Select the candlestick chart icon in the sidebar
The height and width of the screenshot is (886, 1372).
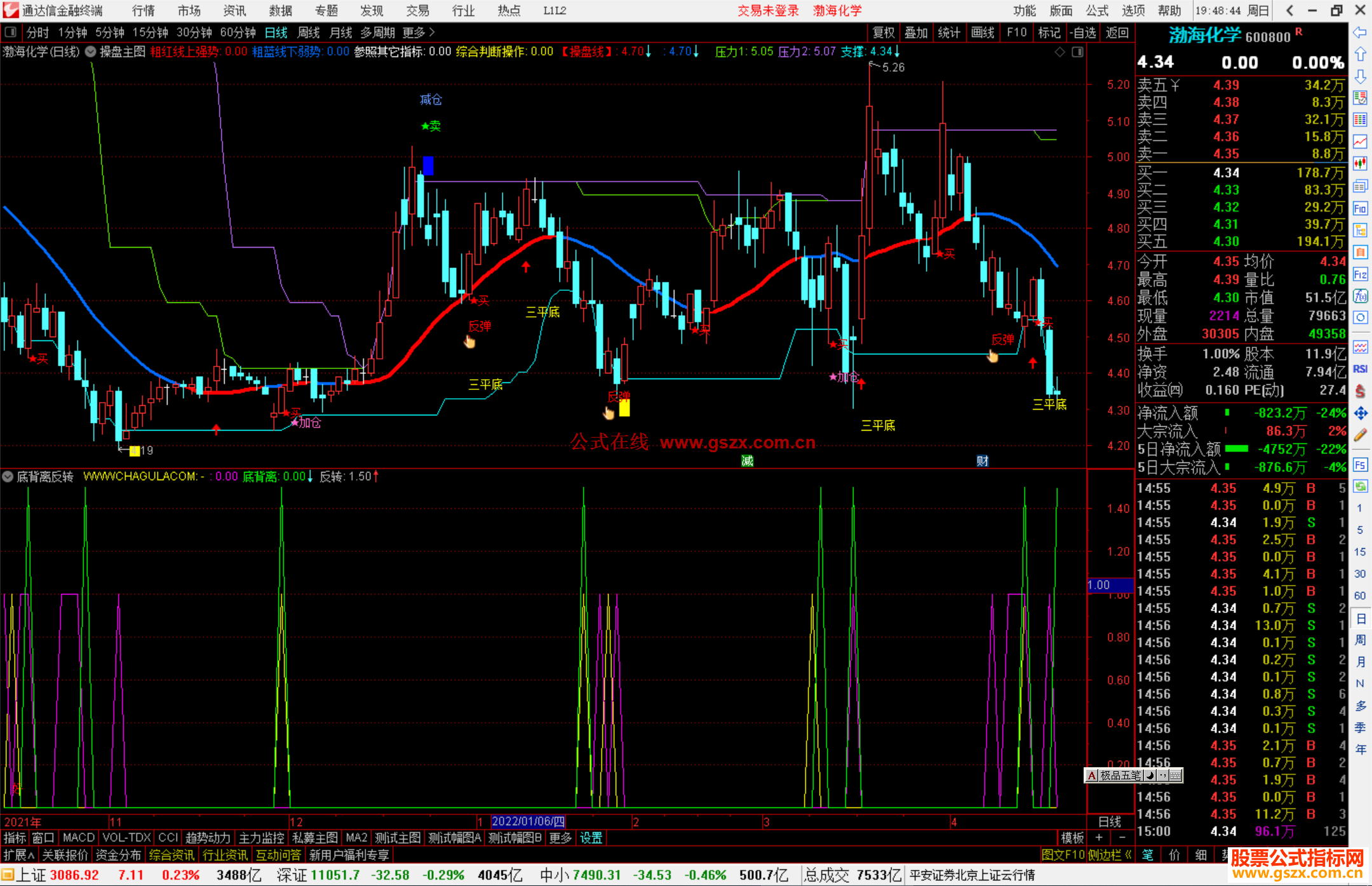tap(1360, 164)
